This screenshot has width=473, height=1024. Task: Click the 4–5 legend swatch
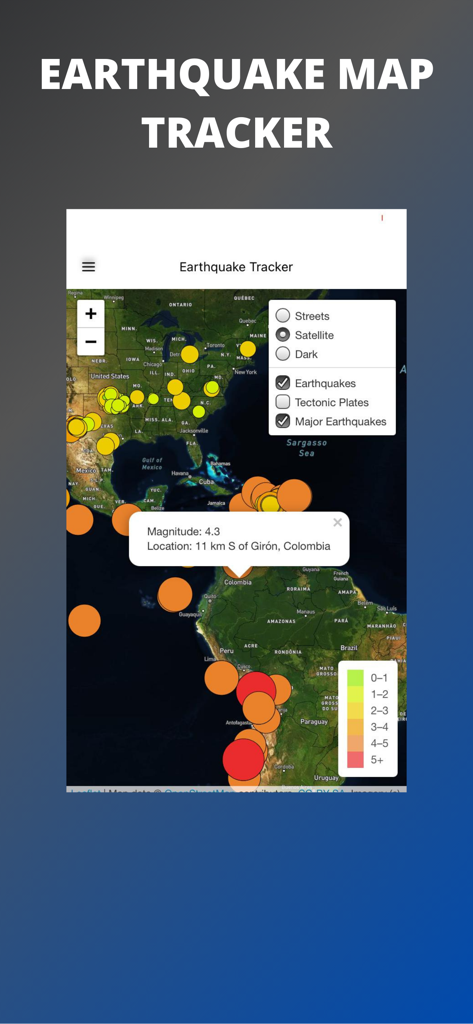pos(355,743)
